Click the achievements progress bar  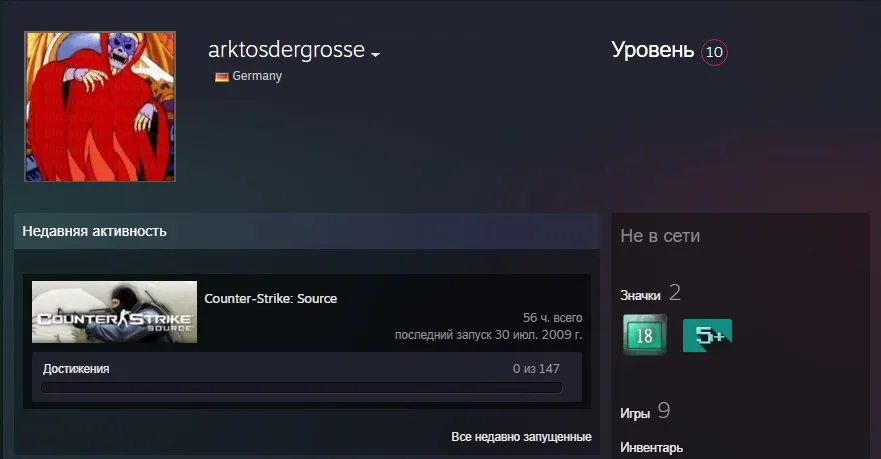pyautogui.click(x=302, y=388)
